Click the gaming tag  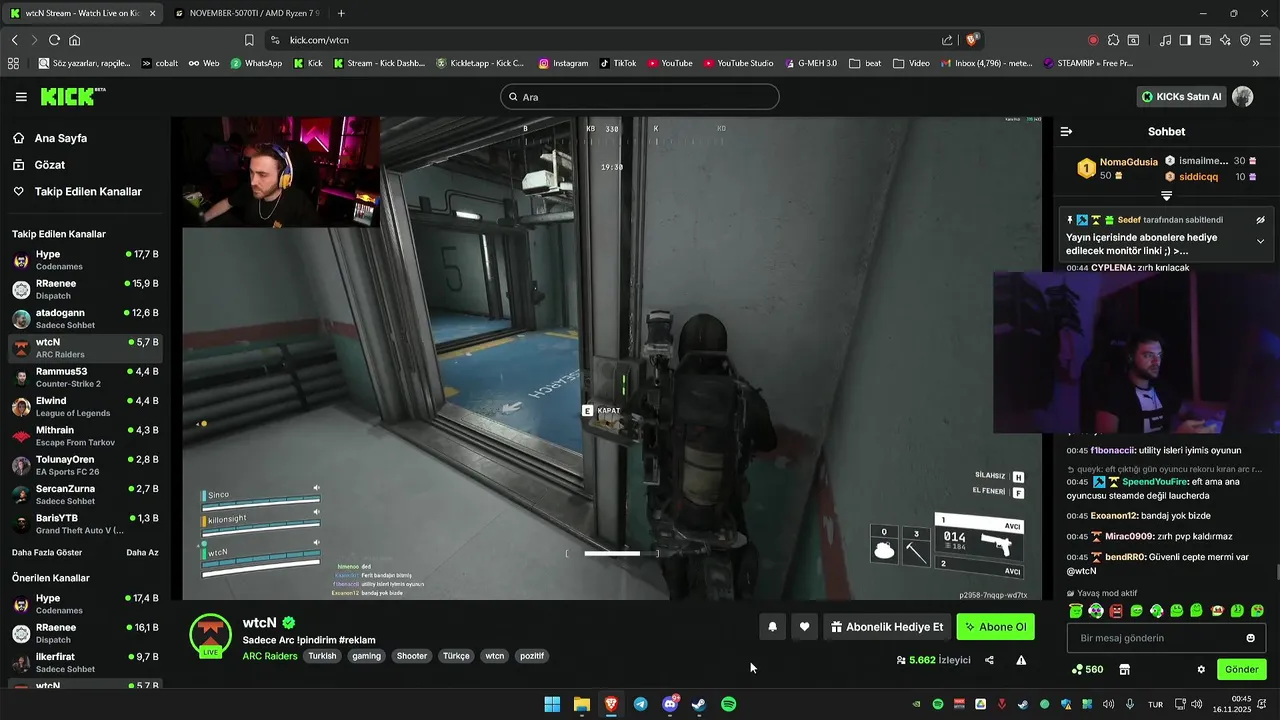366,656
